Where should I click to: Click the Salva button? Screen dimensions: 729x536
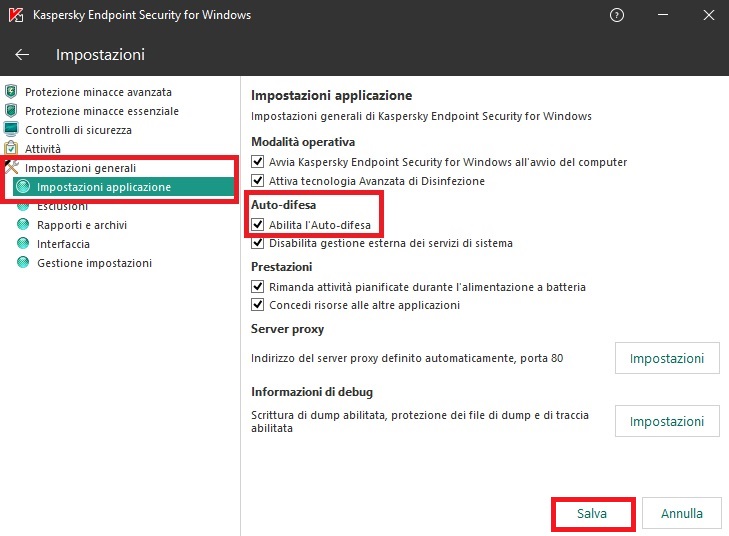592,513
